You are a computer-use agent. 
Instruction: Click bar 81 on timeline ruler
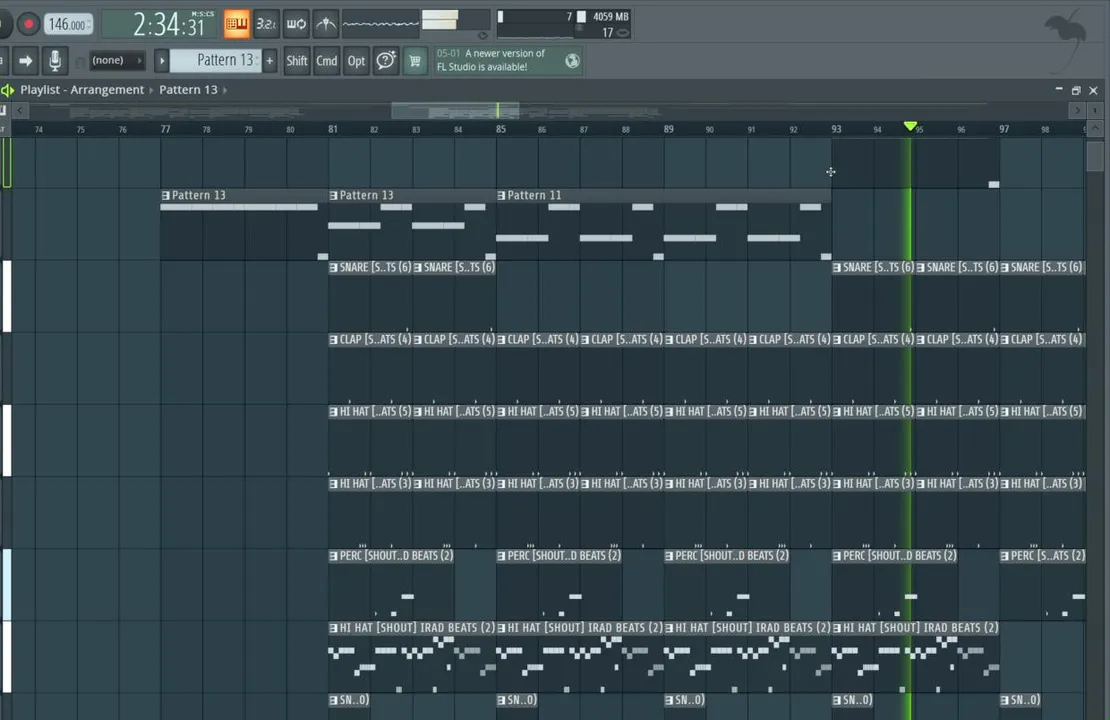pos(333,129)
